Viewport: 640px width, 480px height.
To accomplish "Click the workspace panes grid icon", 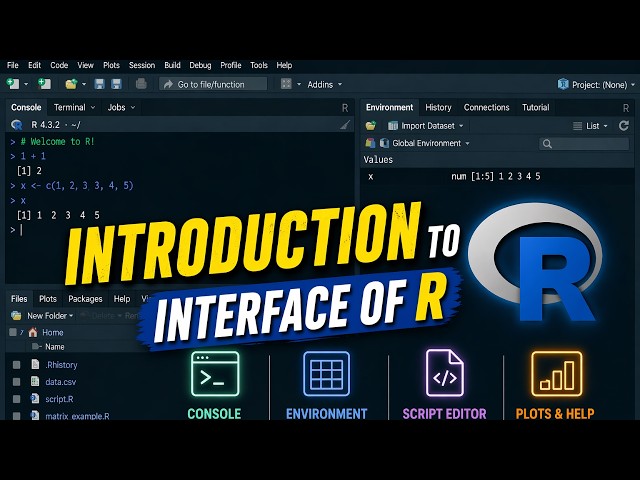I will coord(286,84).
